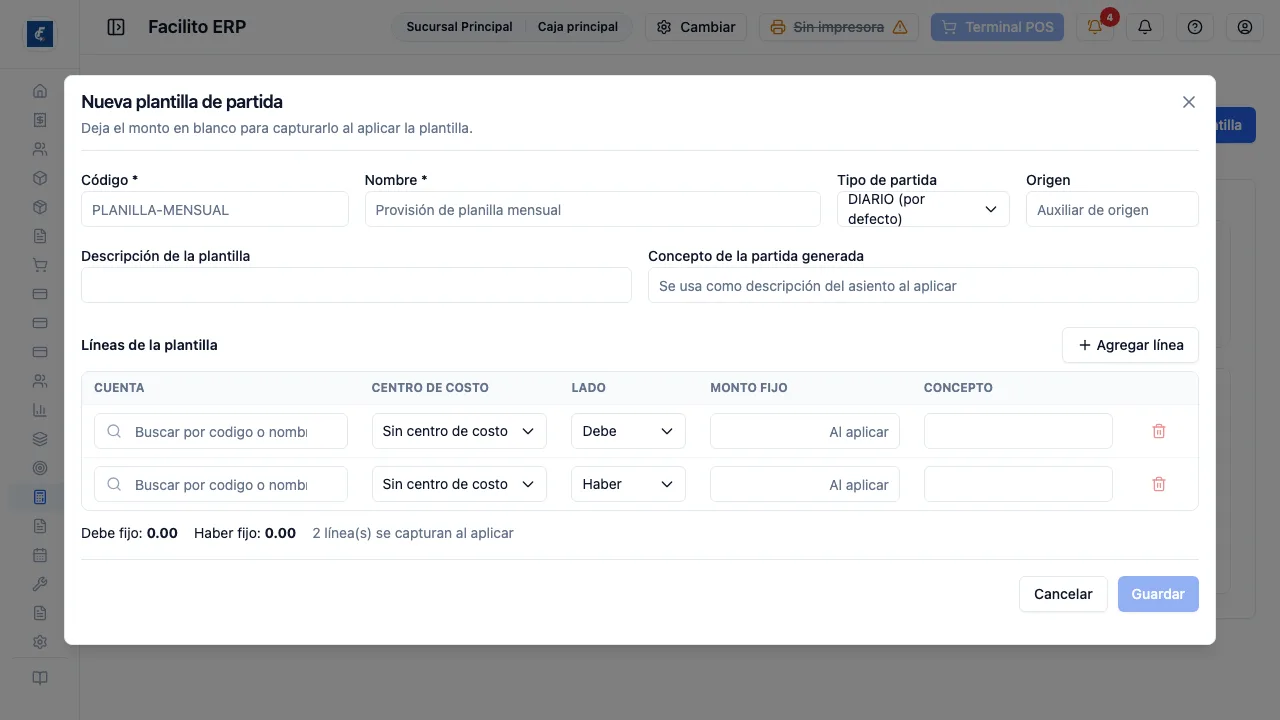Screen dimensions: 1280x720
Task: Open the dollar receipt icon in the sidebar
Action: [40, 120]
